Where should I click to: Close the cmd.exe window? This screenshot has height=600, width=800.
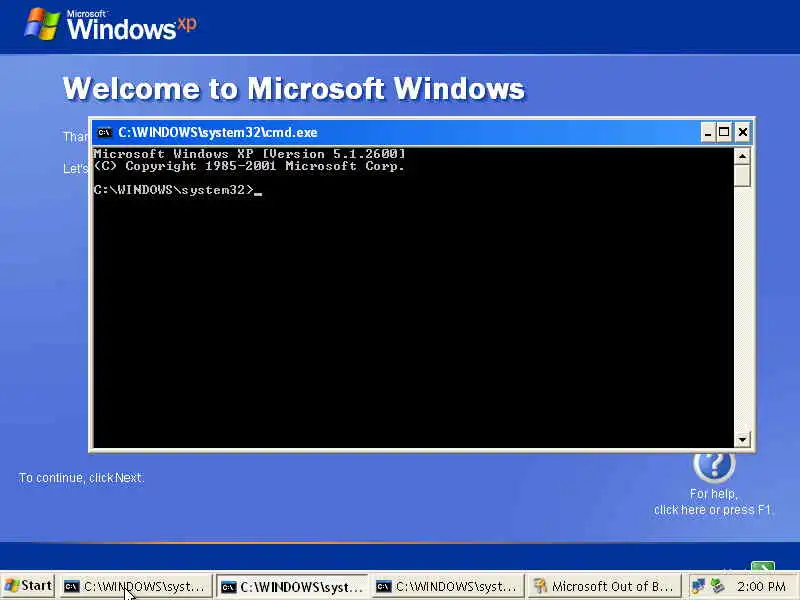tap(742, 133)
